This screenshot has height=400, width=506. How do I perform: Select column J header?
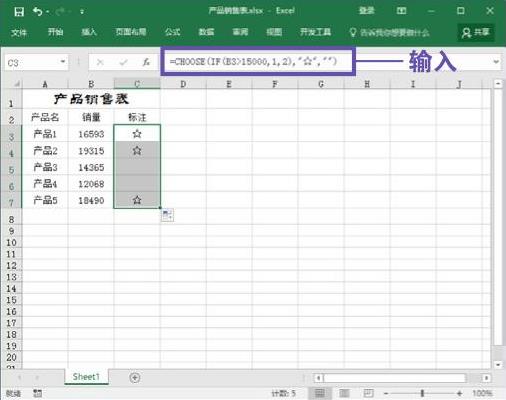point(459,84)
